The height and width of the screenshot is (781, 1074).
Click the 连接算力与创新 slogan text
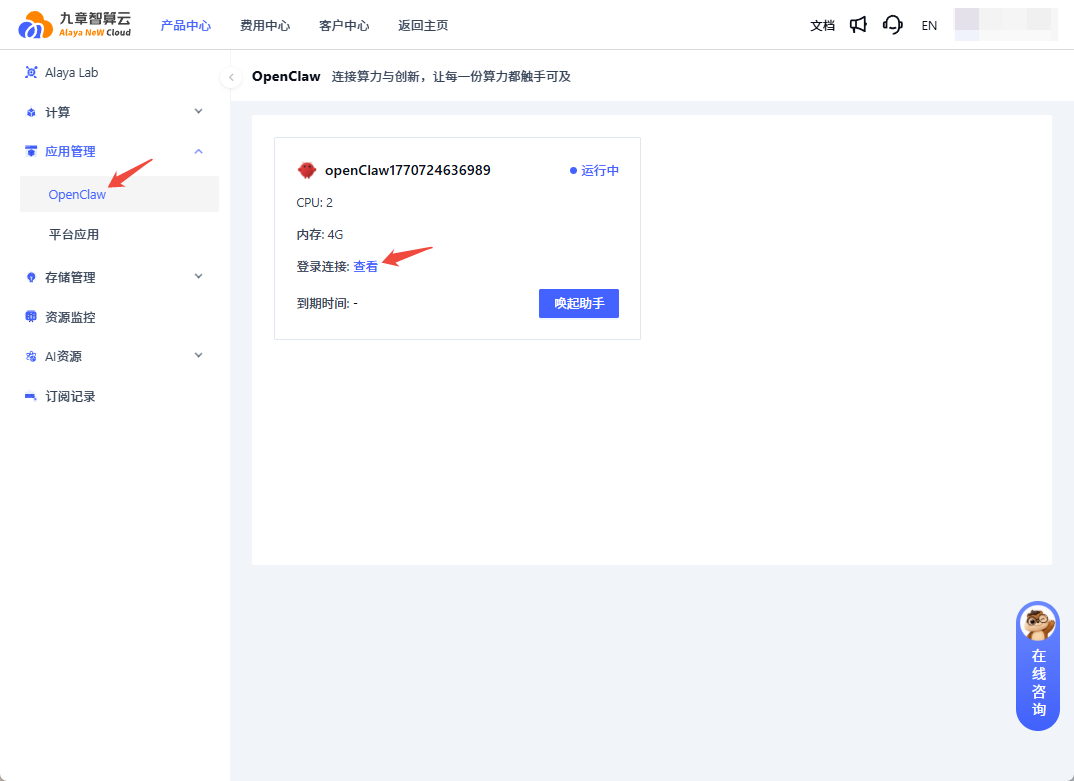click(451, 77)
